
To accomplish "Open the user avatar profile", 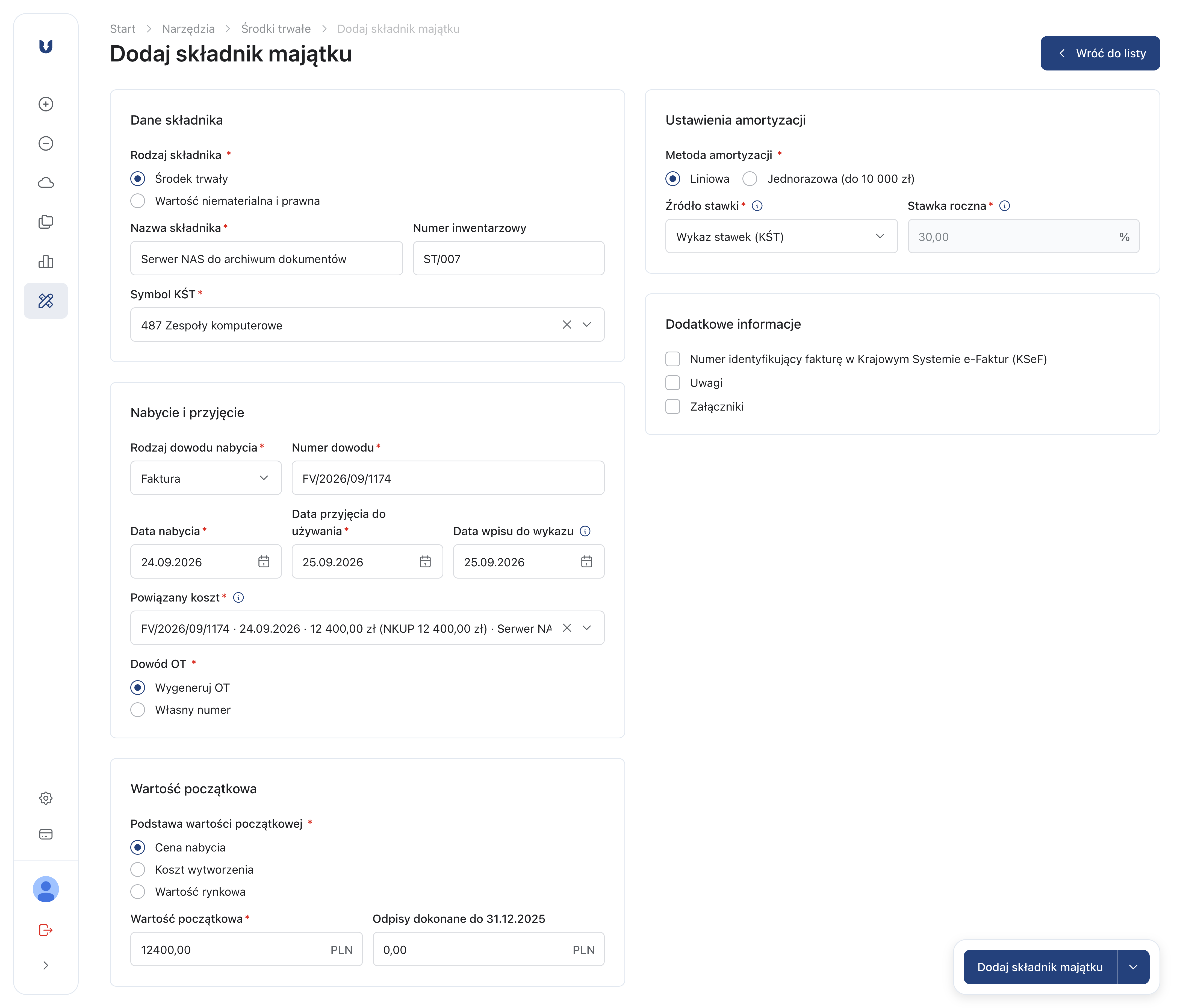I will [x=46, y=888].
